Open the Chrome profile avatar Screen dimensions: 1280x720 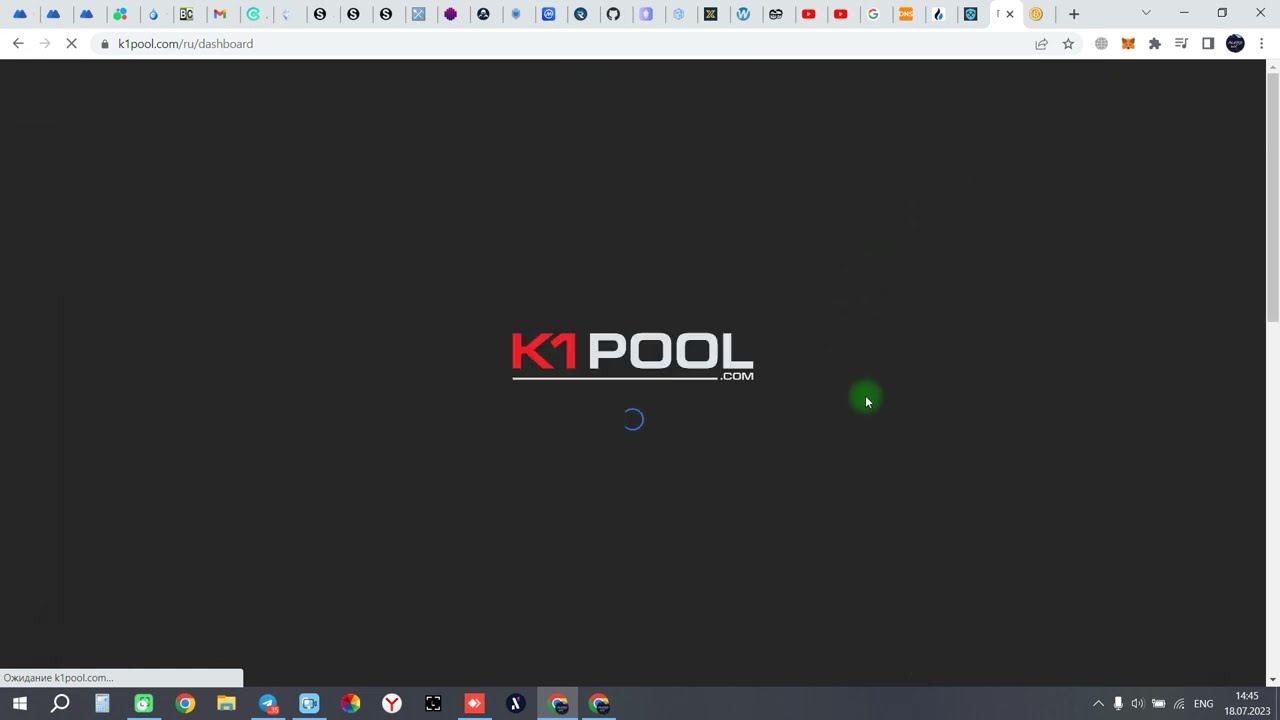point(1235,44)
